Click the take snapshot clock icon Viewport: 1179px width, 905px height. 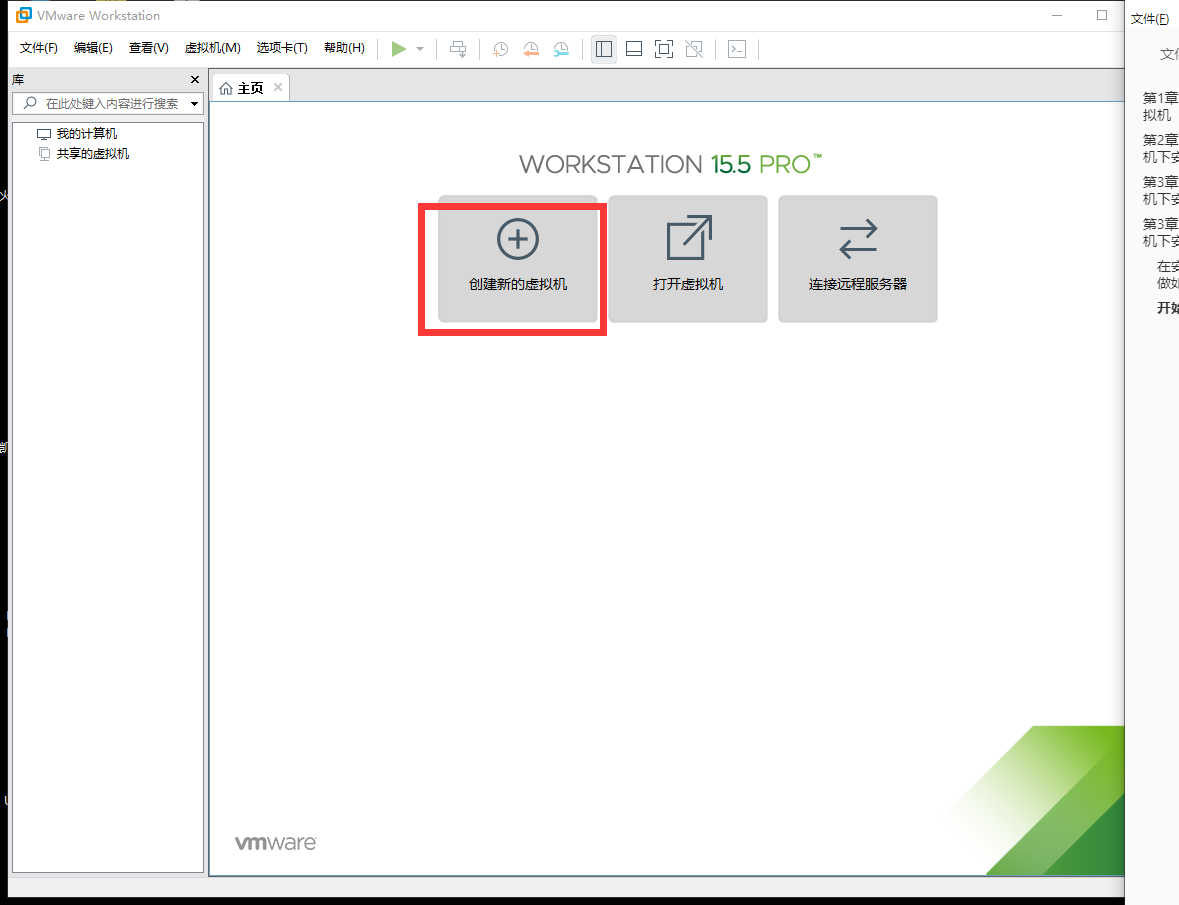500,50
